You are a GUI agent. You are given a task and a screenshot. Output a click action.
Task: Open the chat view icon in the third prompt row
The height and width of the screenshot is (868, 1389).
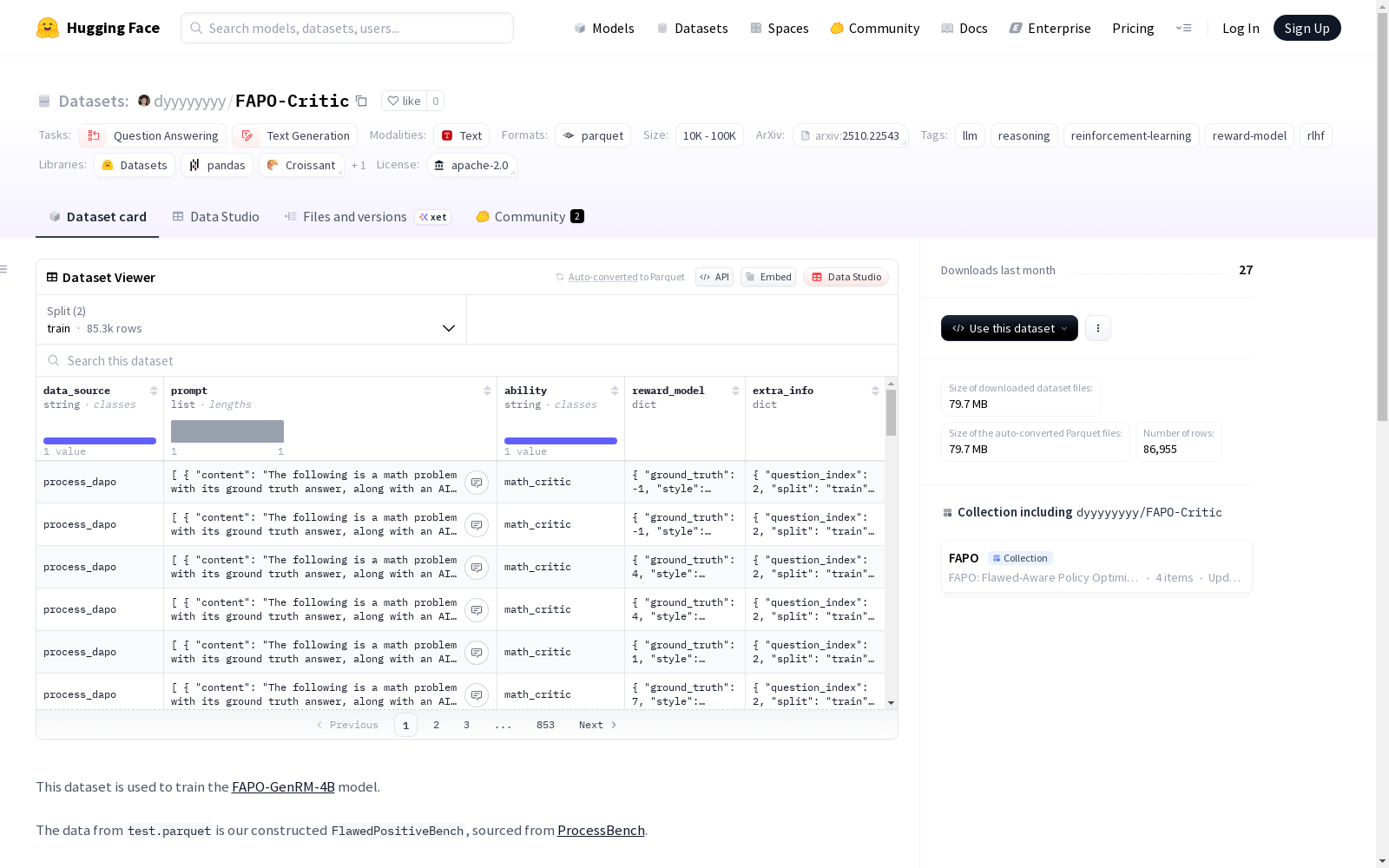tap(477, 568)
